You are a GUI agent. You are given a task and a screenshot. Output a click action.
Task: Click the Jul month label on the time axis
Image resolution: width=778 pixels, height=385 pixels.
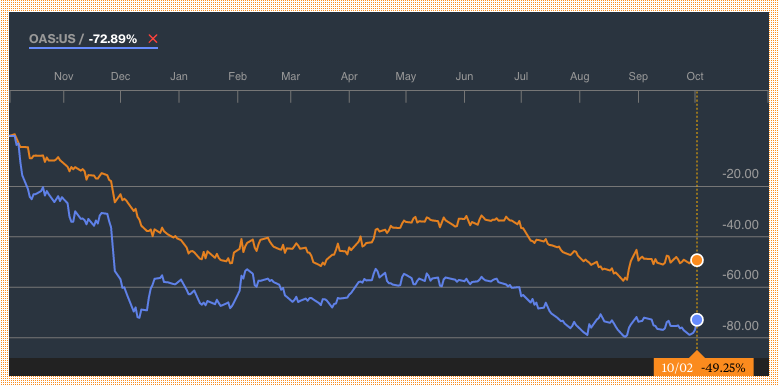click(521, 76)
